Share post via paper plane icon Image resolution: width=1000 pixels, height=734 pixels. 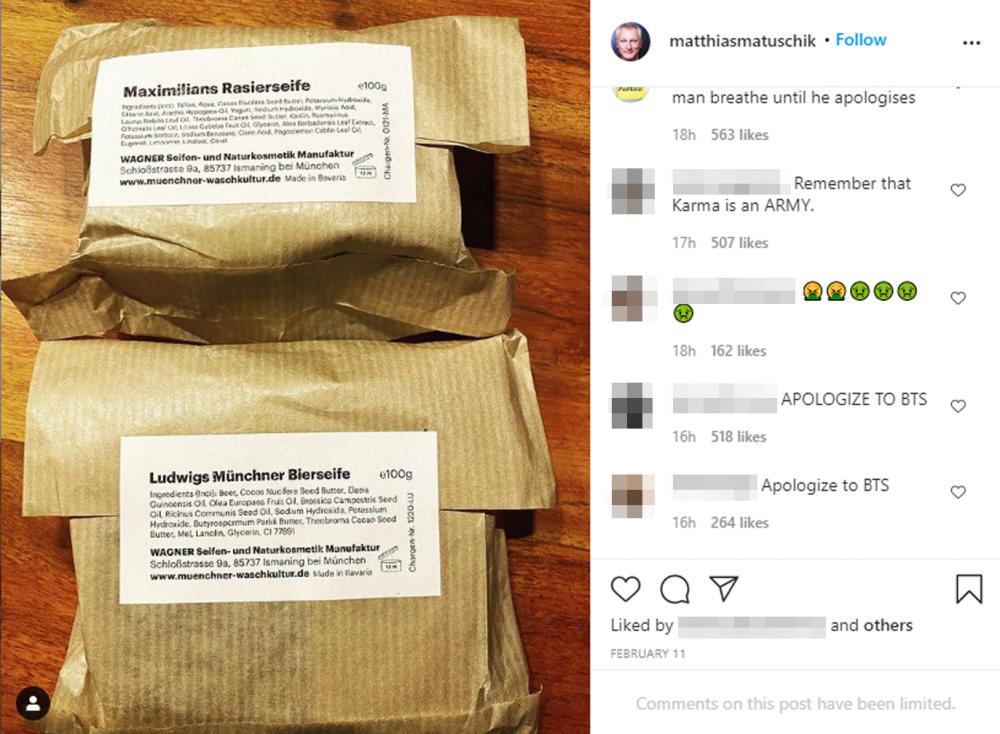pyautogui.click(x=724, y=588)
